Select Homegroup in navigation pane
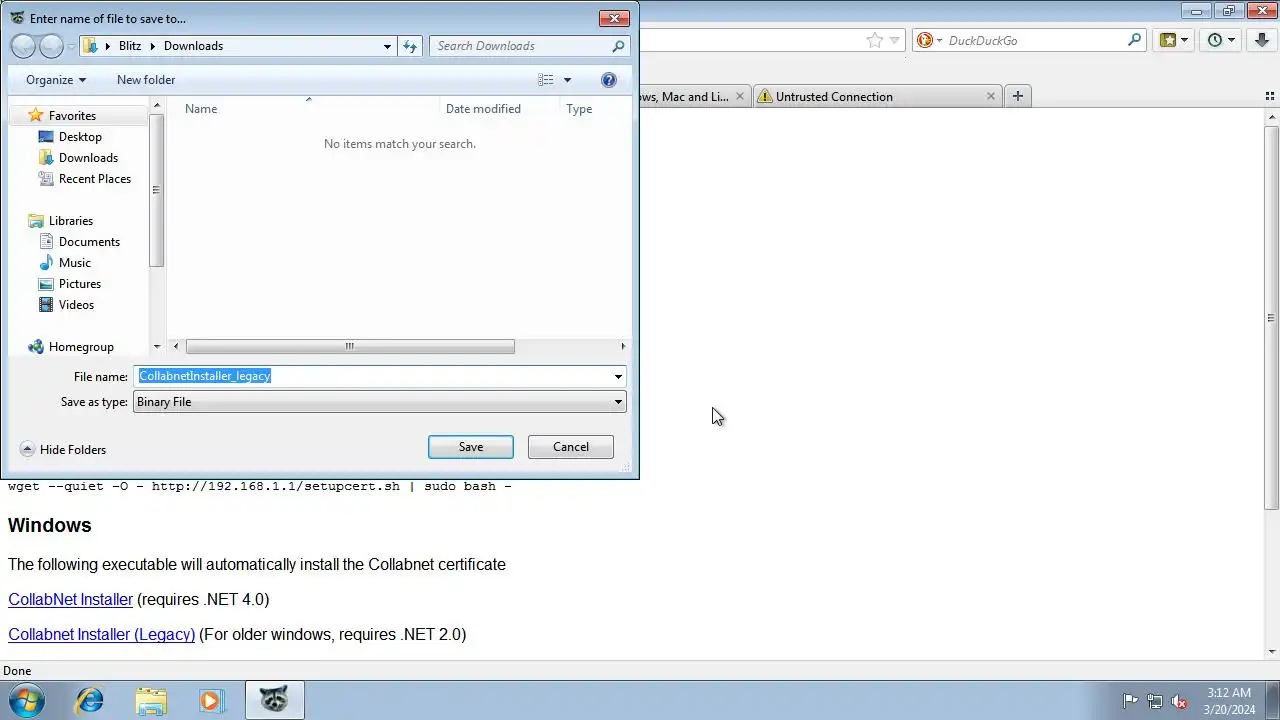This screenshot has height=720, width=1280. (81, 347)
